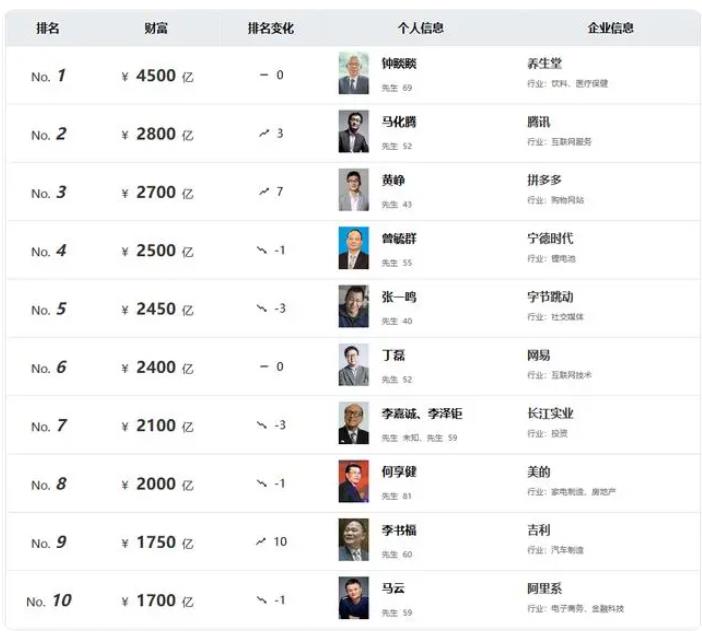Click the 企业信息 header
The image size is (702, 636).
click(x=611, y=28)
